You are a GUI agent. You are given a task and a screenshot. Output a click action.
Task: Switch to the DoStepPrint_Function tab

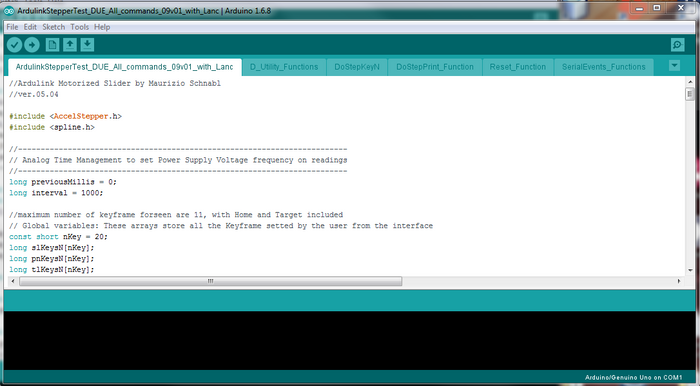pos(435,67)
